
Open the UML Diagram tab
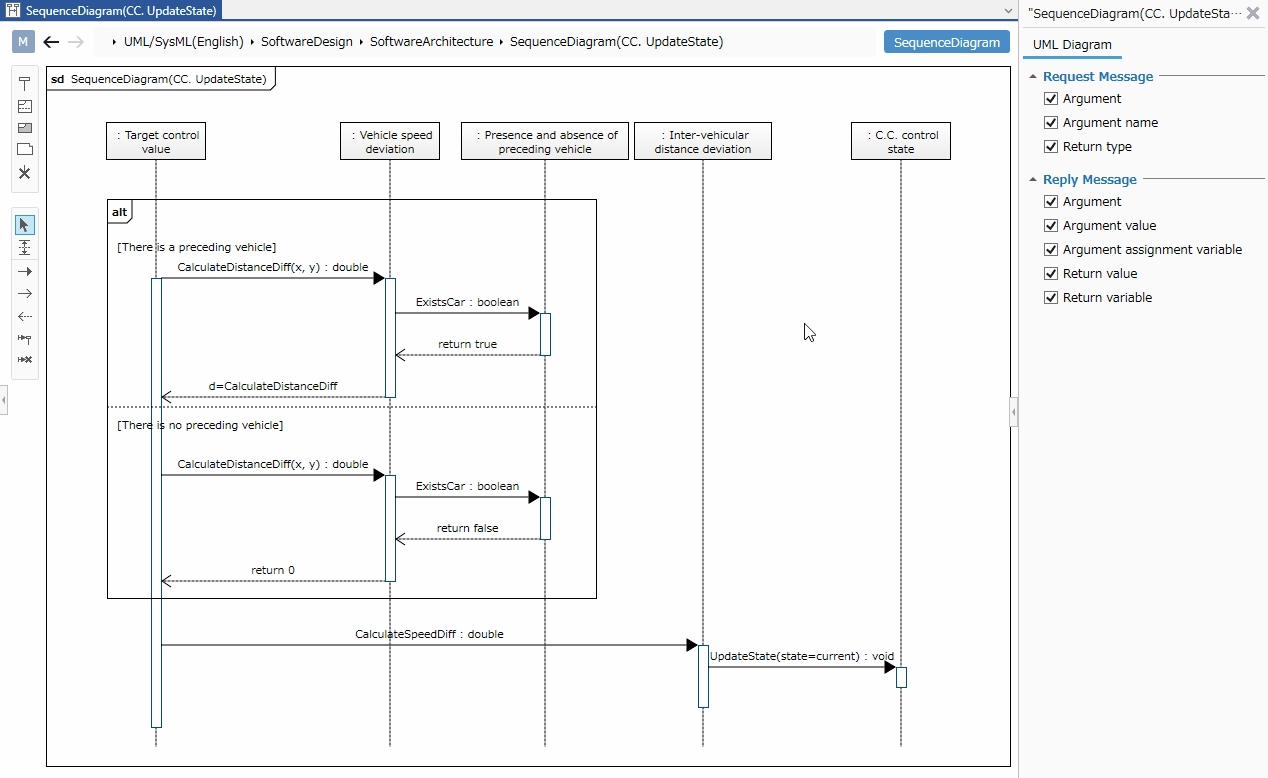tap(1072, 44)
